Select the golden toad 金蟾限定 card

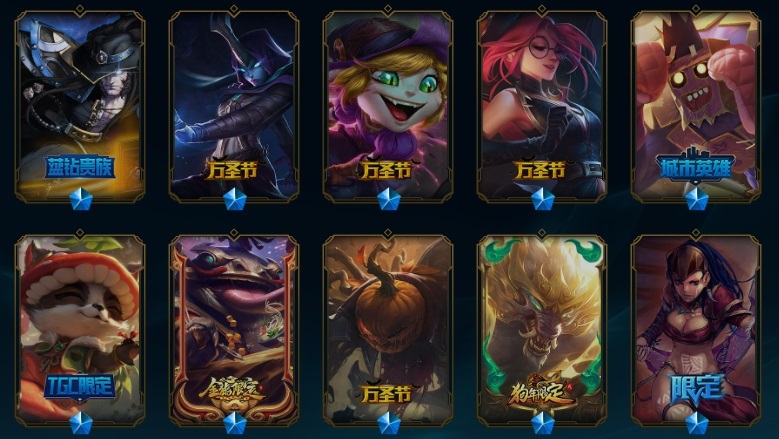click(x=234, y=330)
